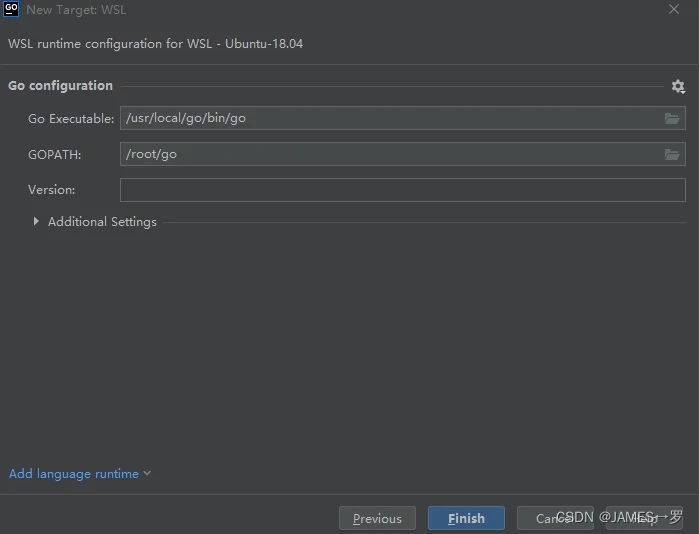The width and height of the screenshot is (699, 534).
Task: Click the 'GOPATH:' label
Action: click(54, 155)
